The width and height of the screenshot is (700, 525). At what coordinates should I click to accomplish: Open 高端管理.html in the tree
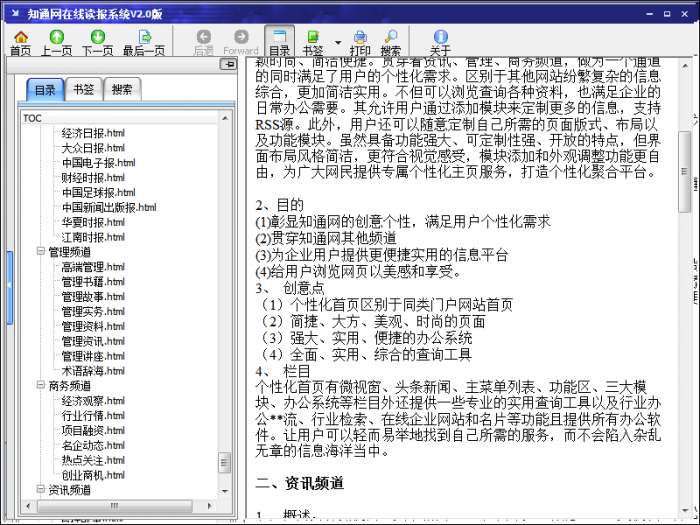pyautogui.click(x=93, y=267)
